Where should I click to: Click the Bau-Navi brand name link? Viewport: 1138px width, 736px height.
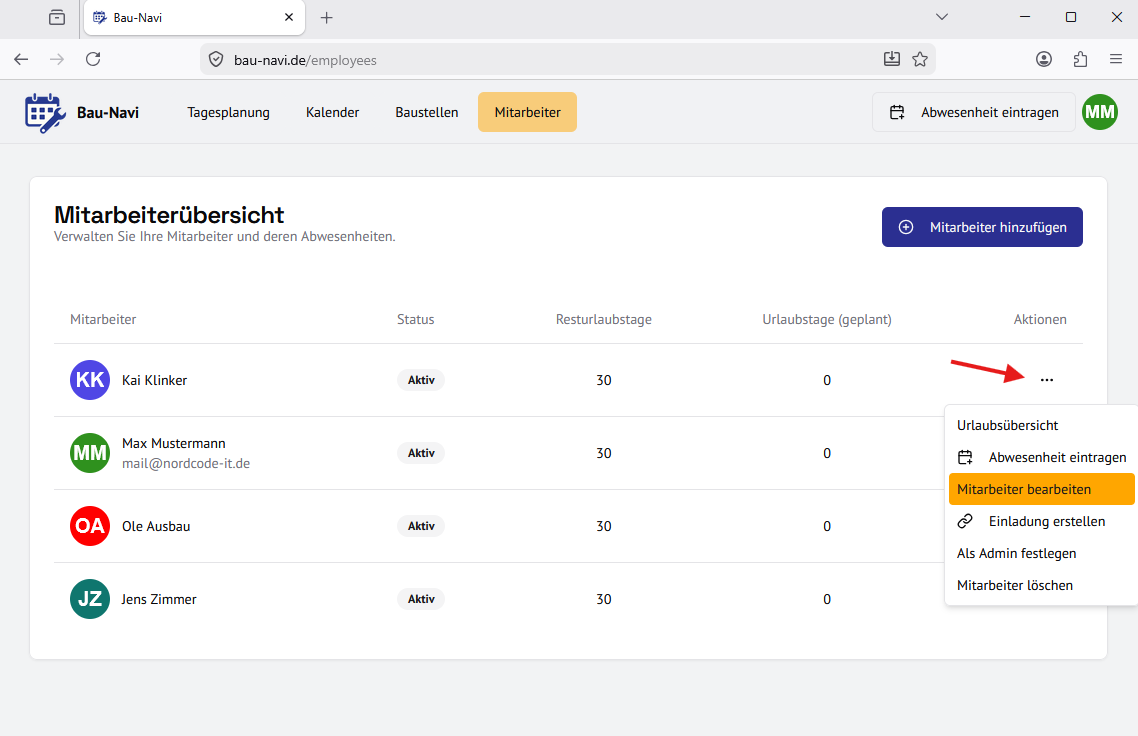(108, 113)
